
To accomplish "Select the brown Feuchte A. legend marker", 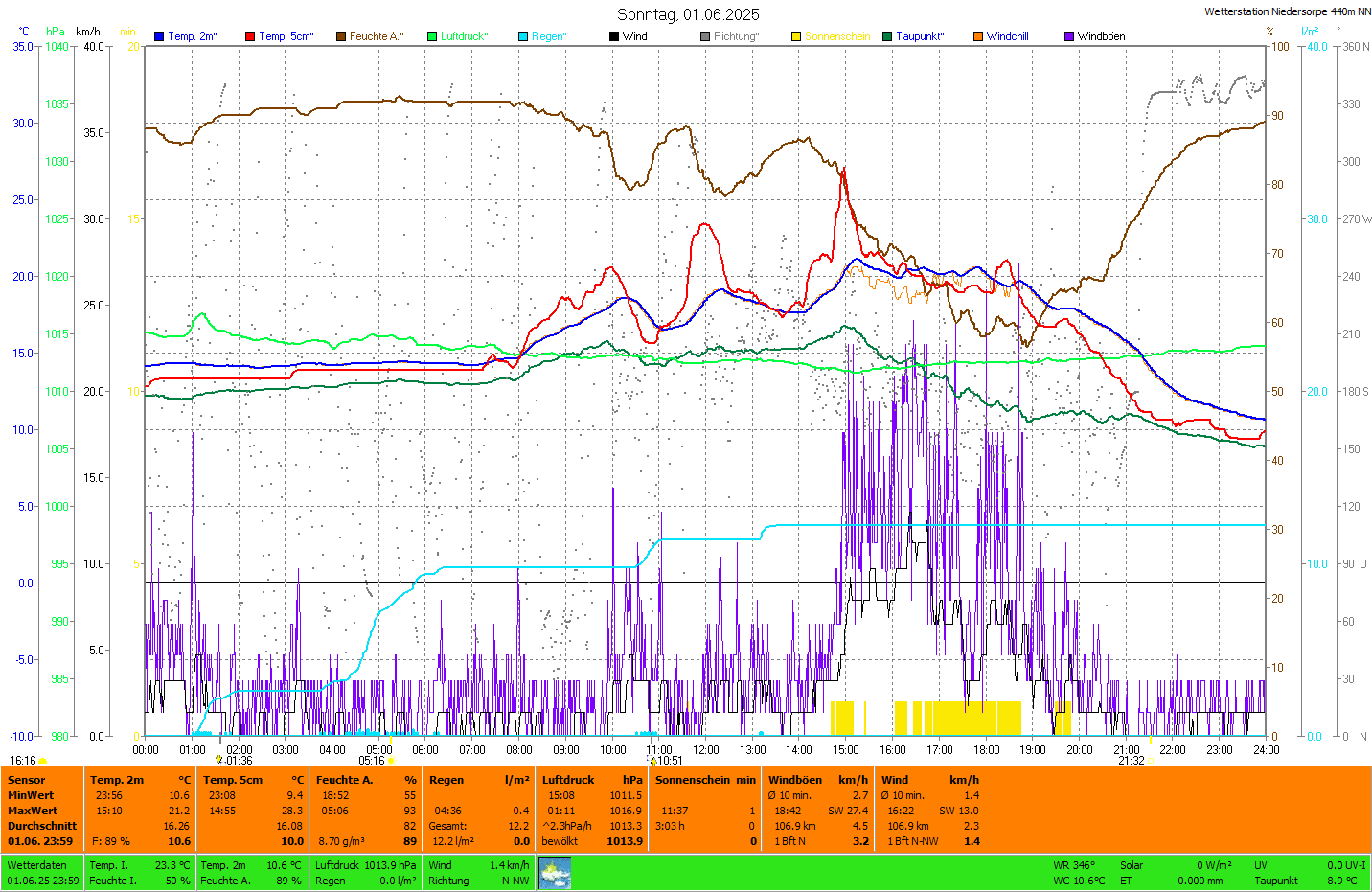I will click(x=341, y=36).
